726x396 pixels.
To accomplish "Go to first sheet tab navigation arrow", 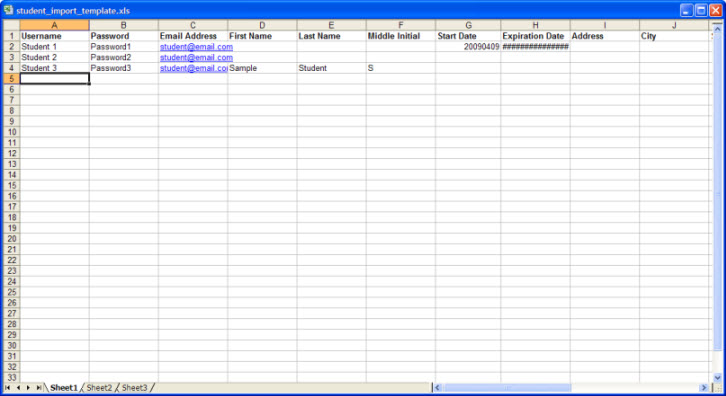I will 7,388.
